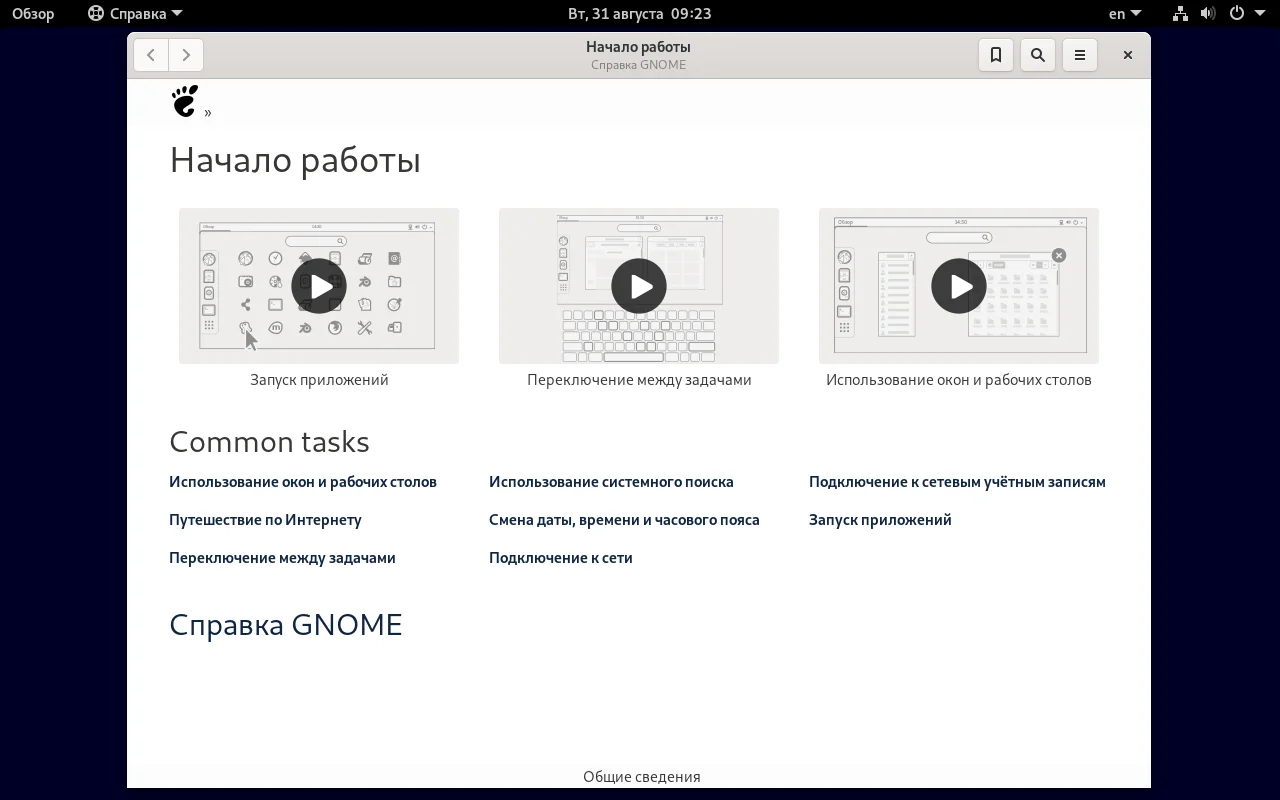Play the 'Переключение между задачами' video
The width and height of the screenshot is (1280, 800).
pos(638,286)
